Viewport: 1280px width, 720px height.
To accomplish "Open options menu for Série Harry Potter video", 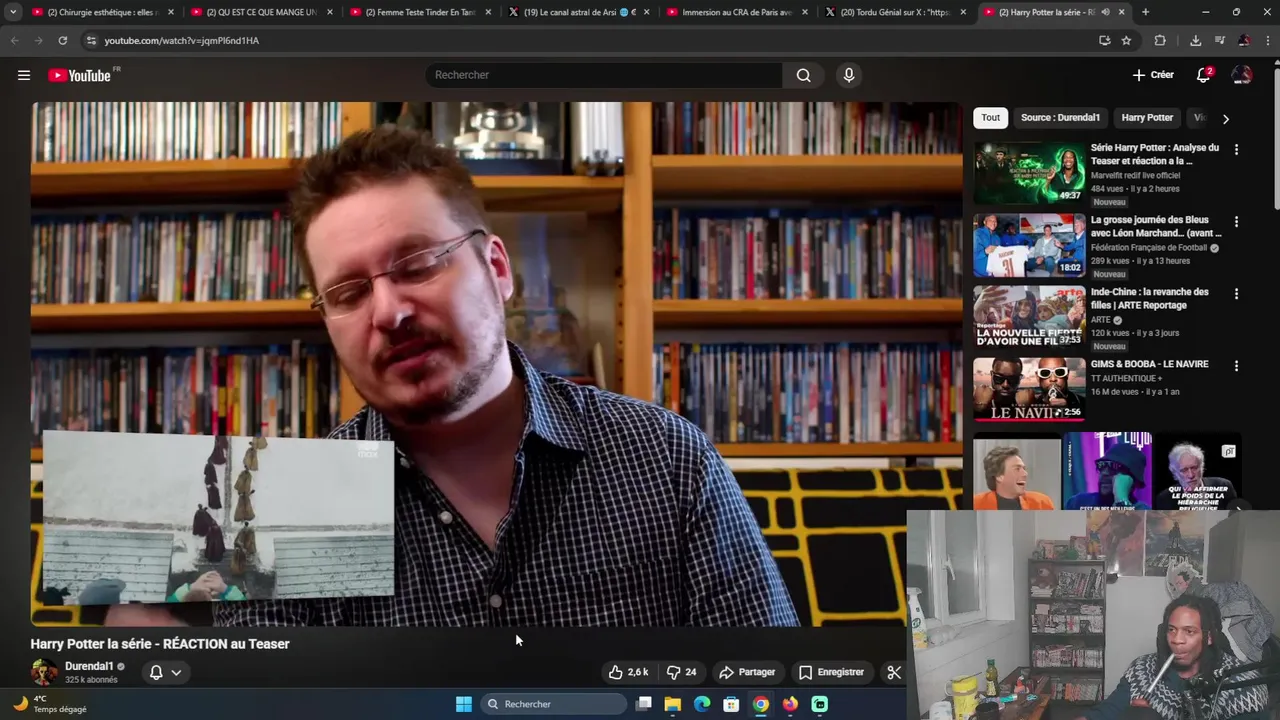I will click(1236, 150).
